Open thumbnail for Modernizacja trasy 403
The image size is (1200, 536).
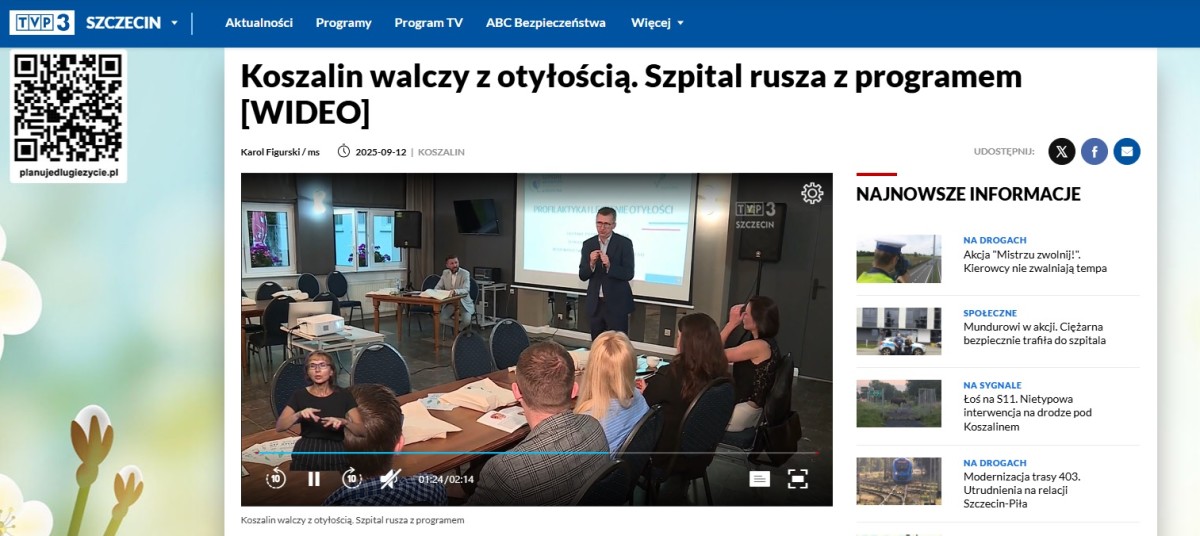pyautogui.click(x=898, y=481)
